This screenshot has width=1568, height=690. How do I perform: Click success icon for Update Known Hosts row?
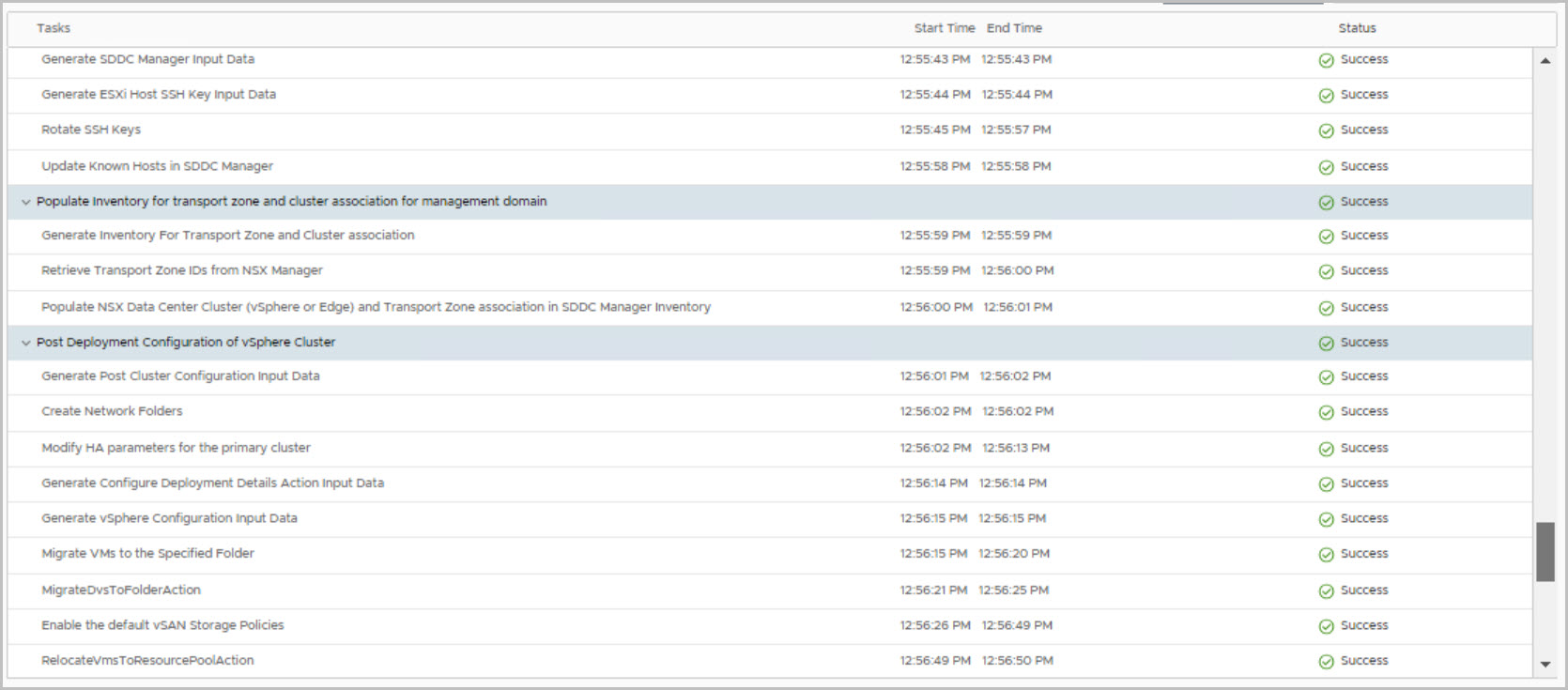point(1326,167)
